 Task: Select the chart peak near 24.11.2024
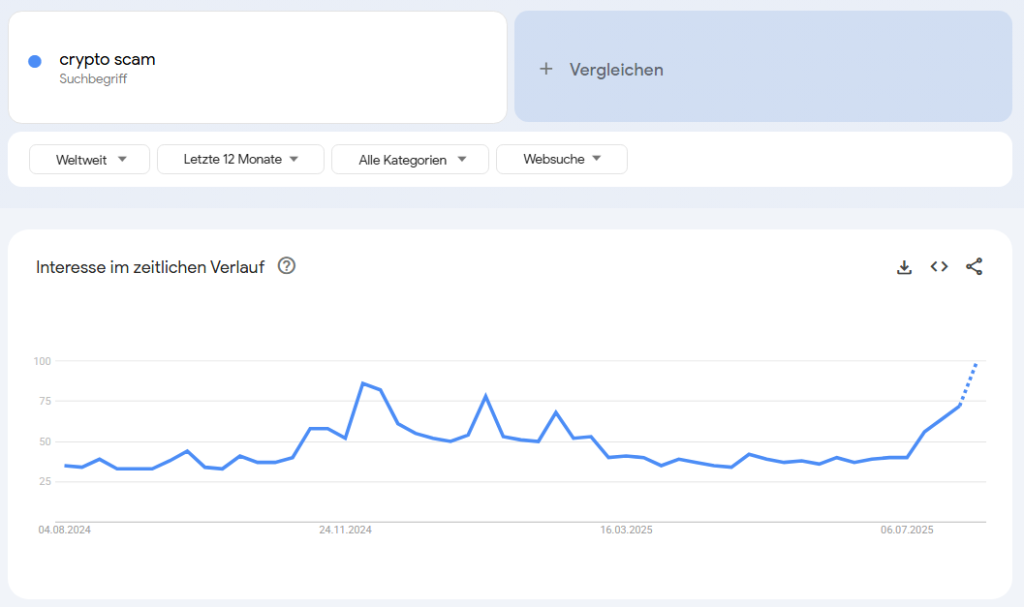[x=363, y=384]
